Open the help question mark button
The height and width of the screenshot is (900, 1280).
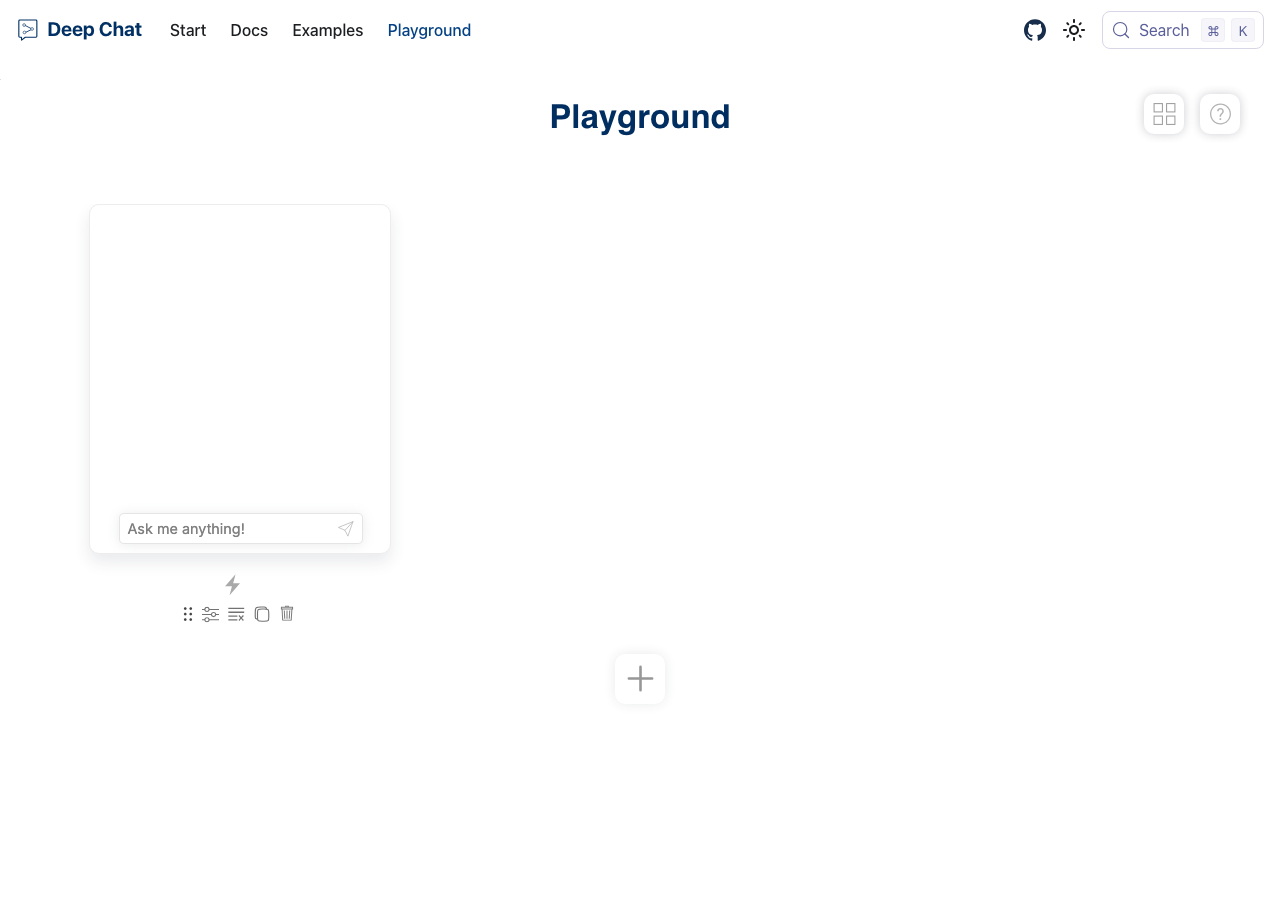[1220, 114]
